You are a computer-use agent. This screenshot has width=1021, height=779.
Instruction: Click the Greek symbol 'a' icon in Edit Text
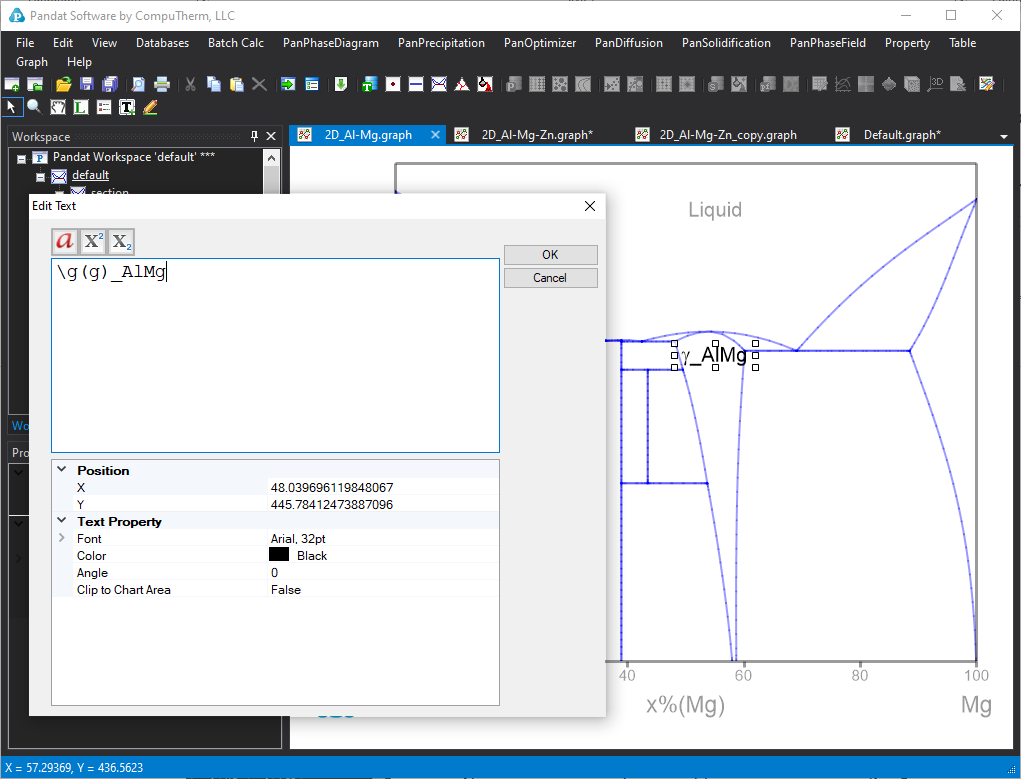[x=65, y=241]
